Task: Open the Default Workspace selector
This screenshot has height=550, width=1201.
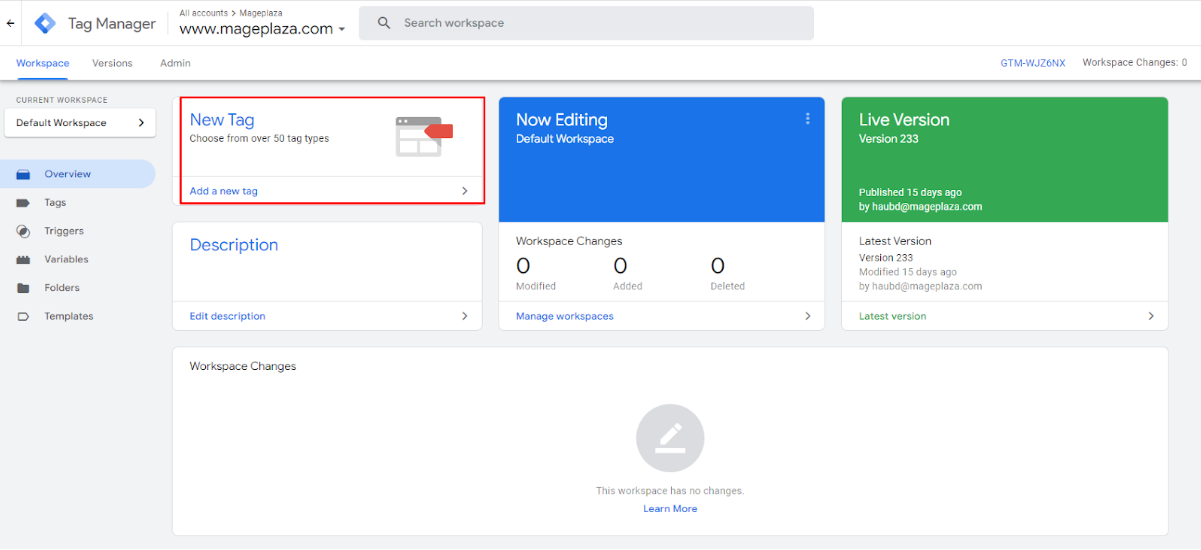Action: click(x=79, y=123)
